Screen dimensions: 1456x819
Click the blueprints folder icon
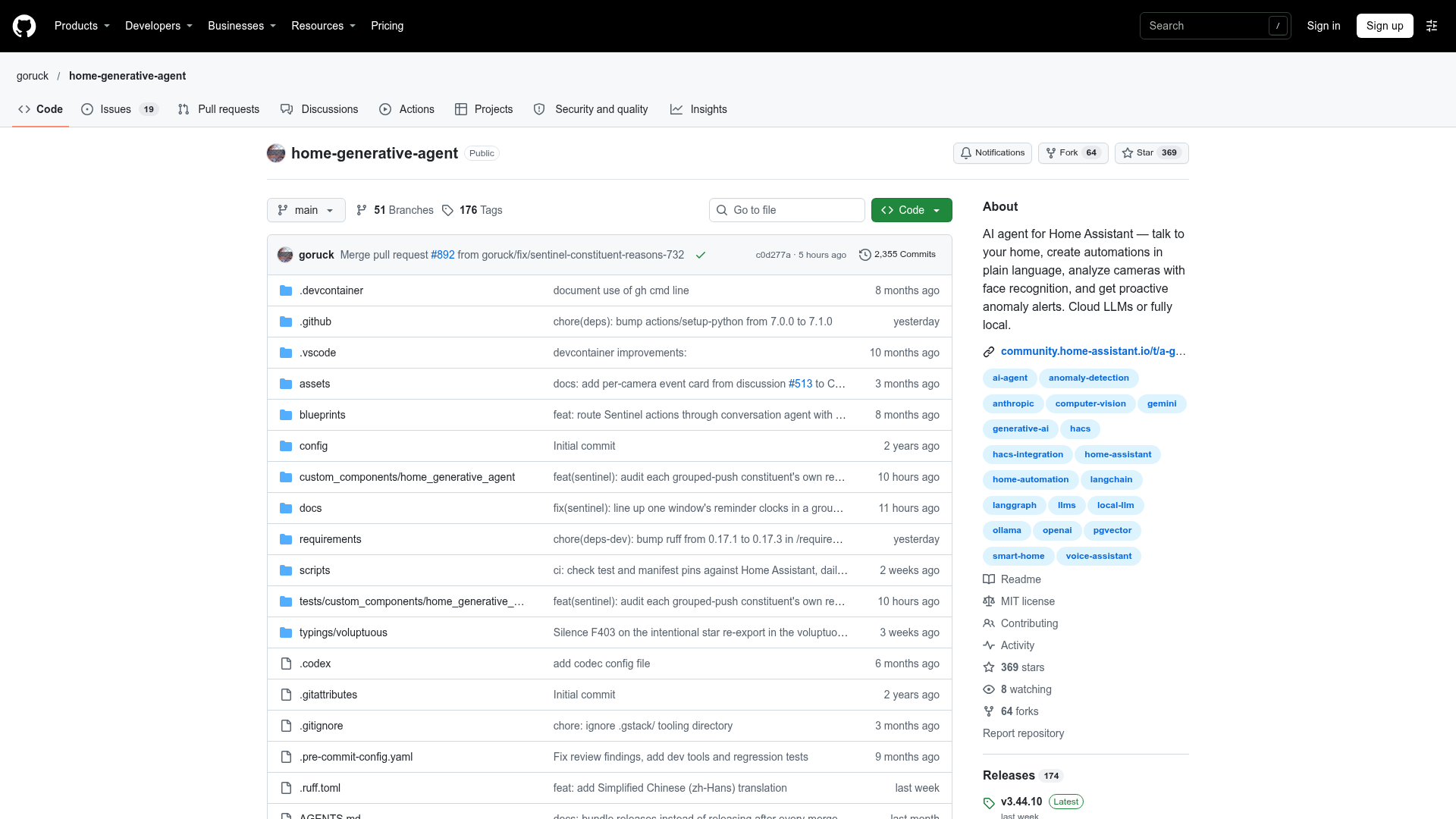point(286,415)
